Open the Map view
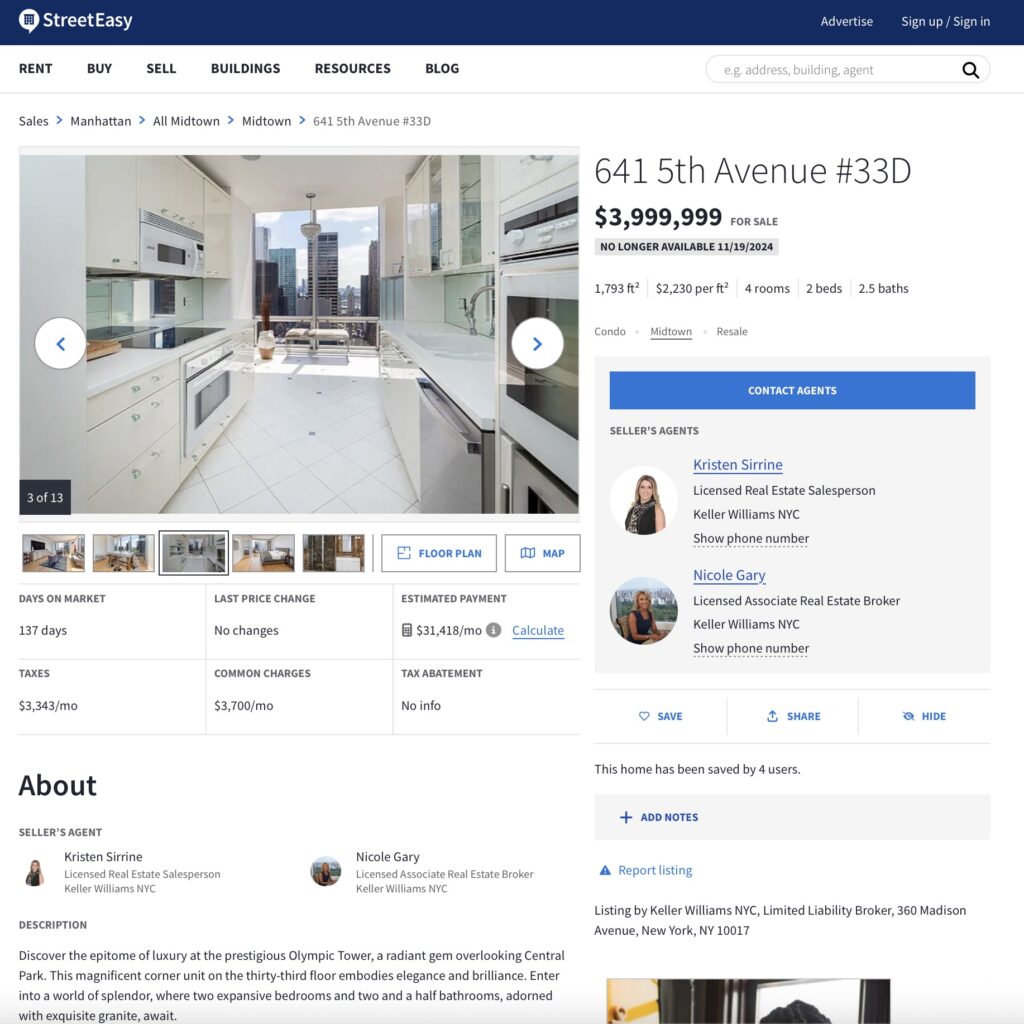The height and width of the screenshot is (1024, 1024). [542, 553]
